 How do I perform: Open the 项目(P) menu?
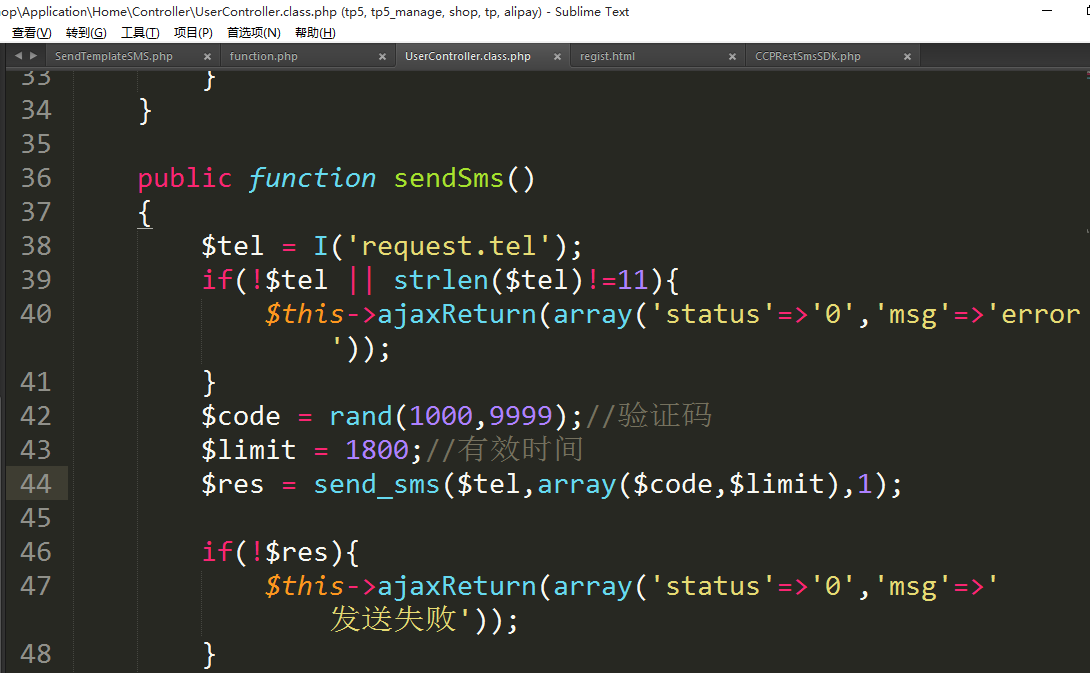click(x=193, y=33)
